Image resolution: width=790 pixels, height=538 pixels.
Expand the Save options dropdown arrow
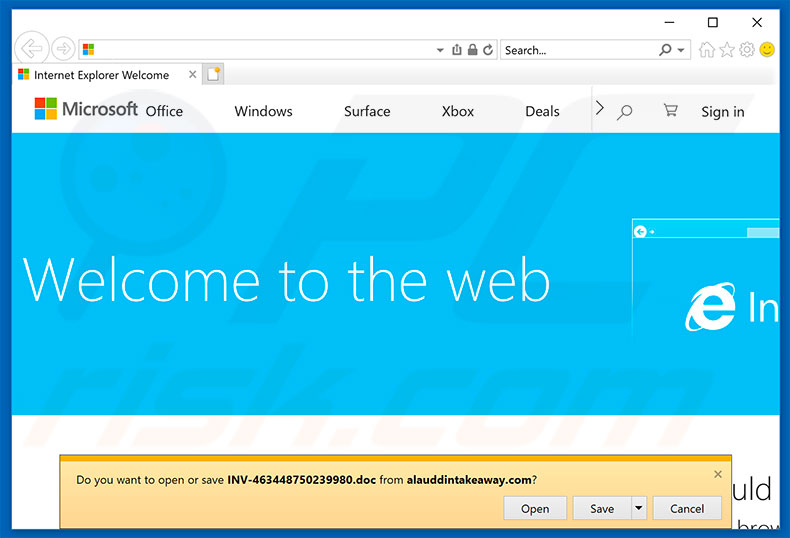point(638,508)
